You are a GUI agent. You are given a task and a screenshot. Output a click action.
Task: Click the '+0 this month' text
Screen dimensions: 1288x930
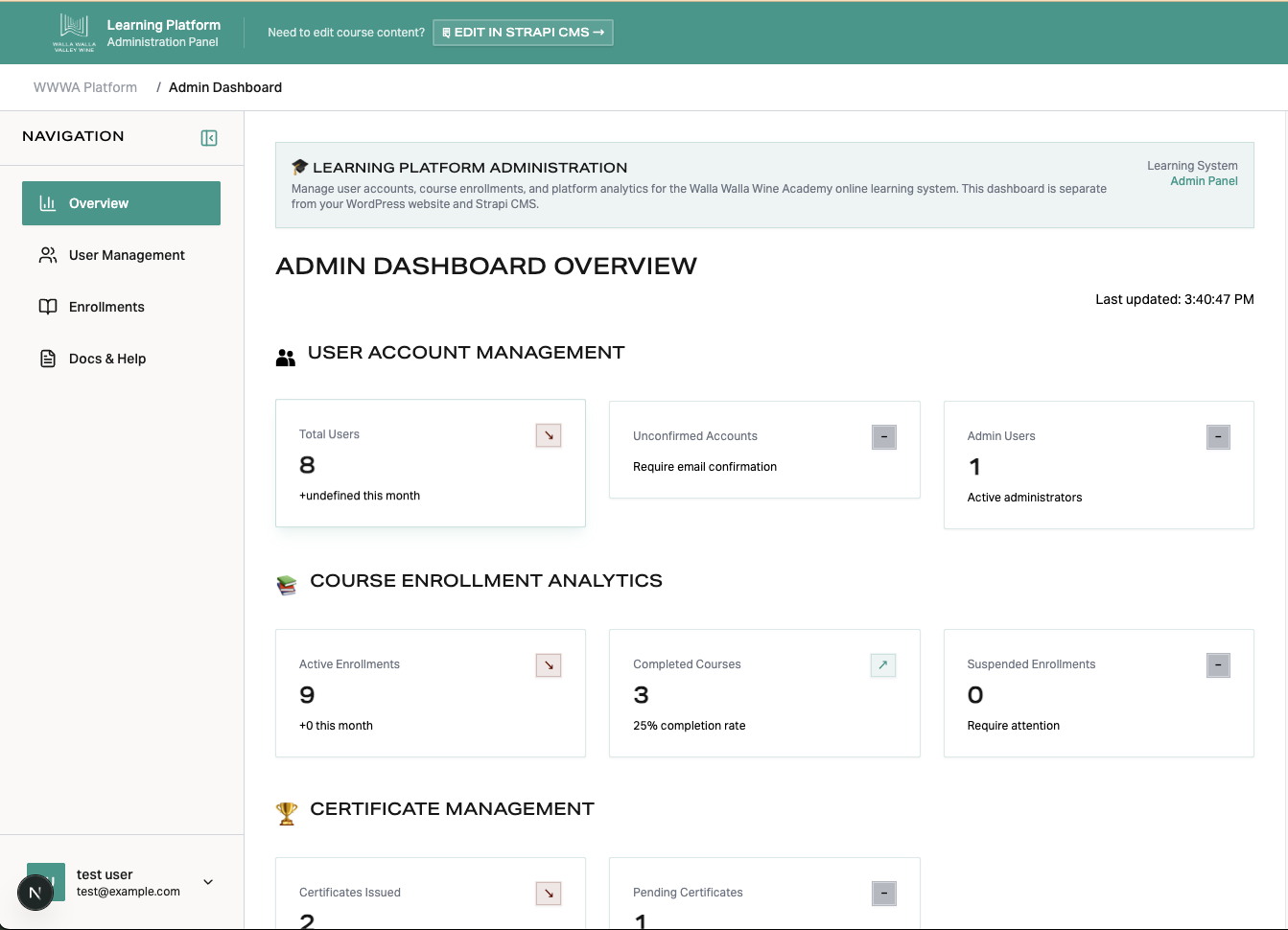click(336, 726)
